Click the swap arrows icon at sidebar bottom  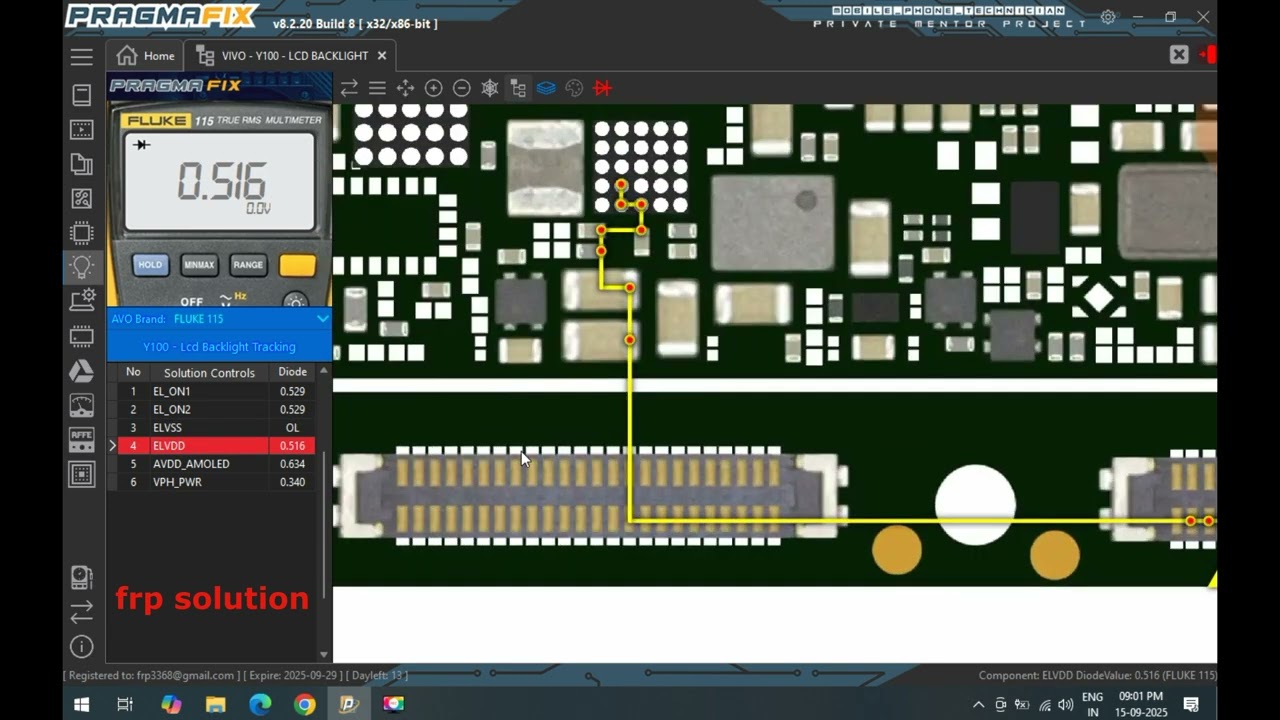[x=82, y=611]
